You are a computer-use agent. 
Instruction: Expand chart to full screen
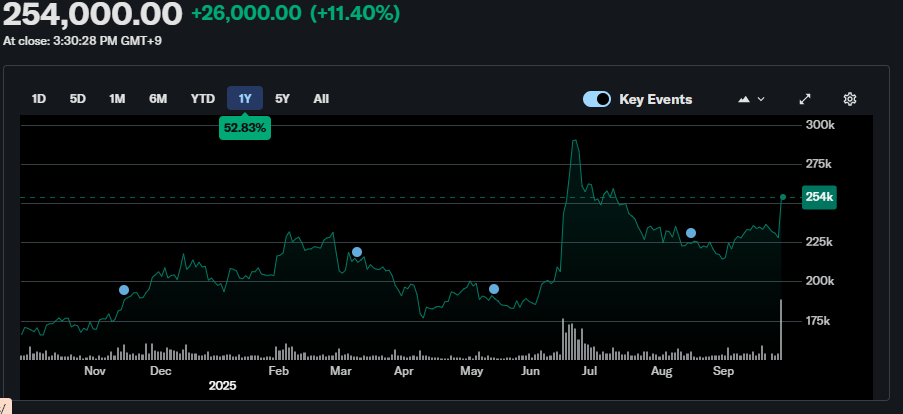tap(805, 99)
